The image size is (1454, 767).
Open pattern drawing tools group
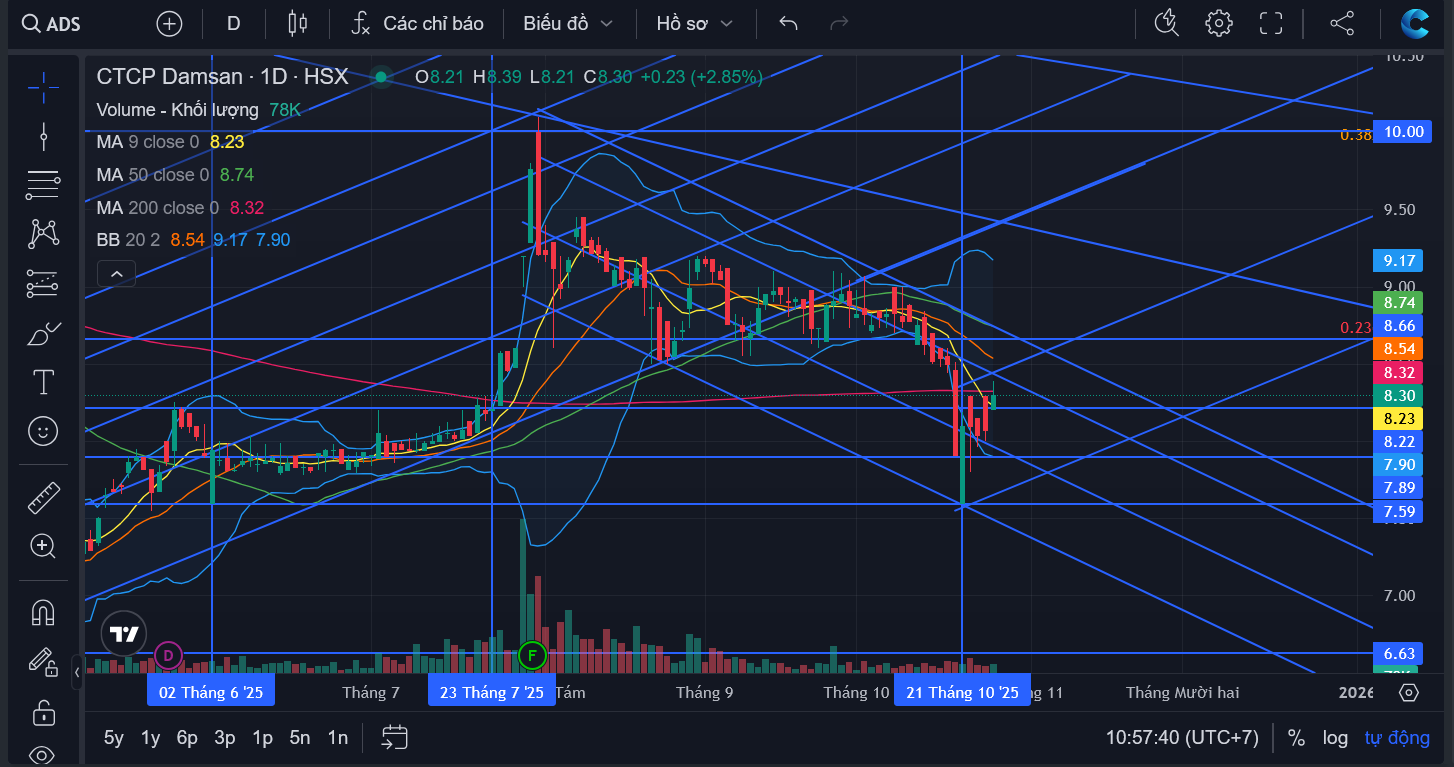(43, 234)
